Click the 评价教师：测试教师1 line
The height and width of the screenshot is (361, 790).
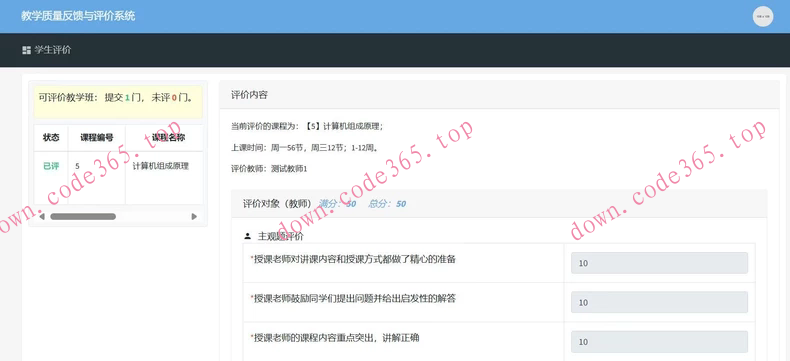coord(269,169)
